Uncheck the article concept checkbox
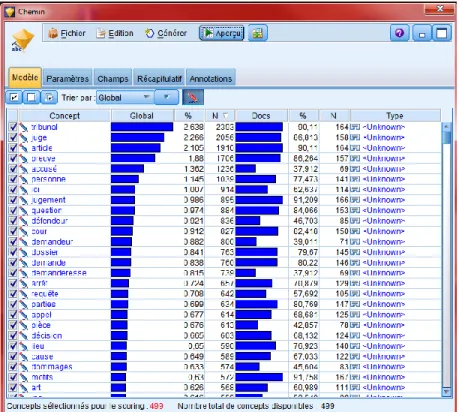 13,148
